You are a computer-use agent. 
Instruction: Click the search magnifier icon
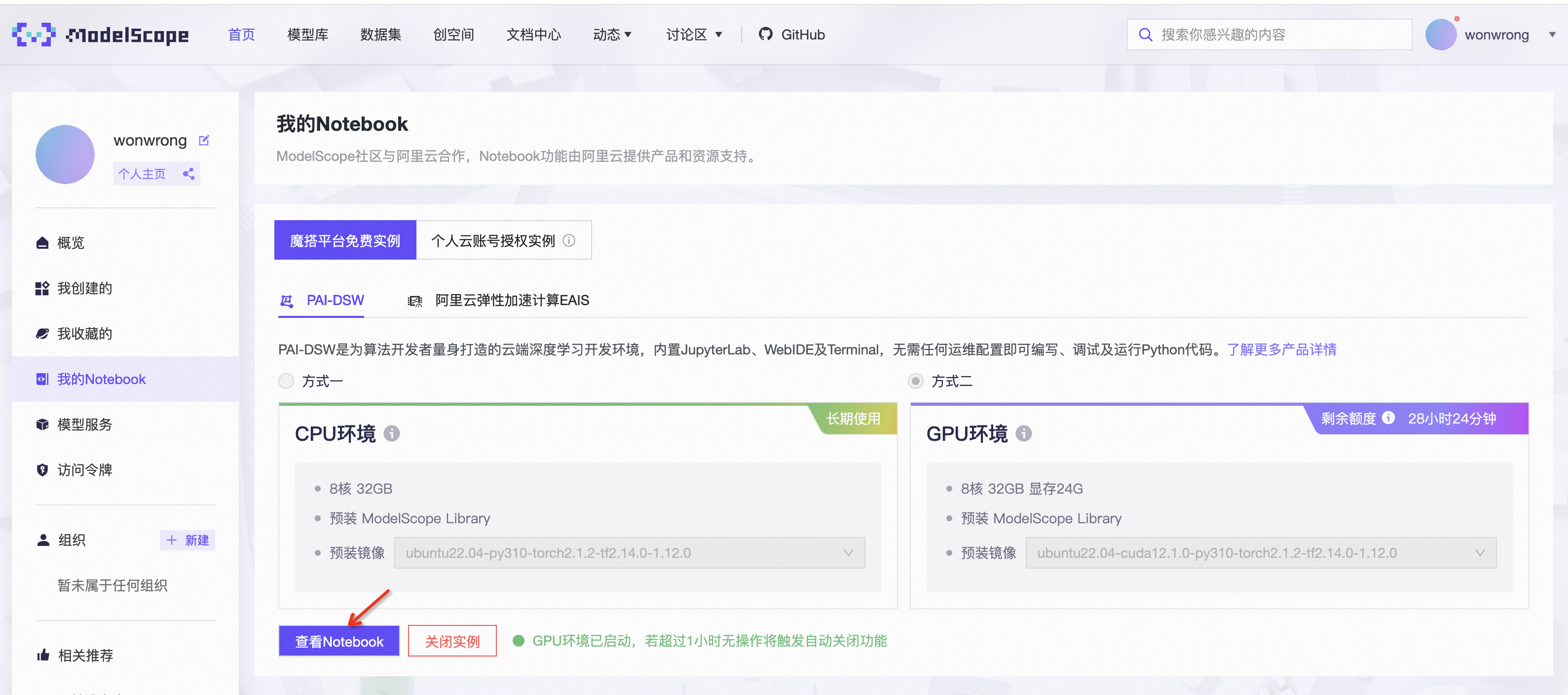pyautogui.click(x=1146, y=35)
